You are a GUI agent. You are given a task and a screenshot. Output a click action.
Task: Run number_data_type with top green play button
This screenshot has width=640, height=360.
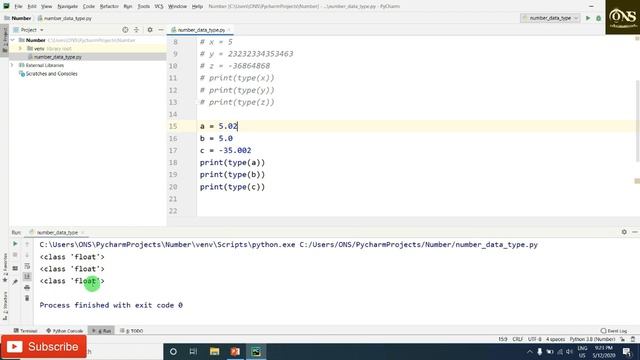pos(588,18)
